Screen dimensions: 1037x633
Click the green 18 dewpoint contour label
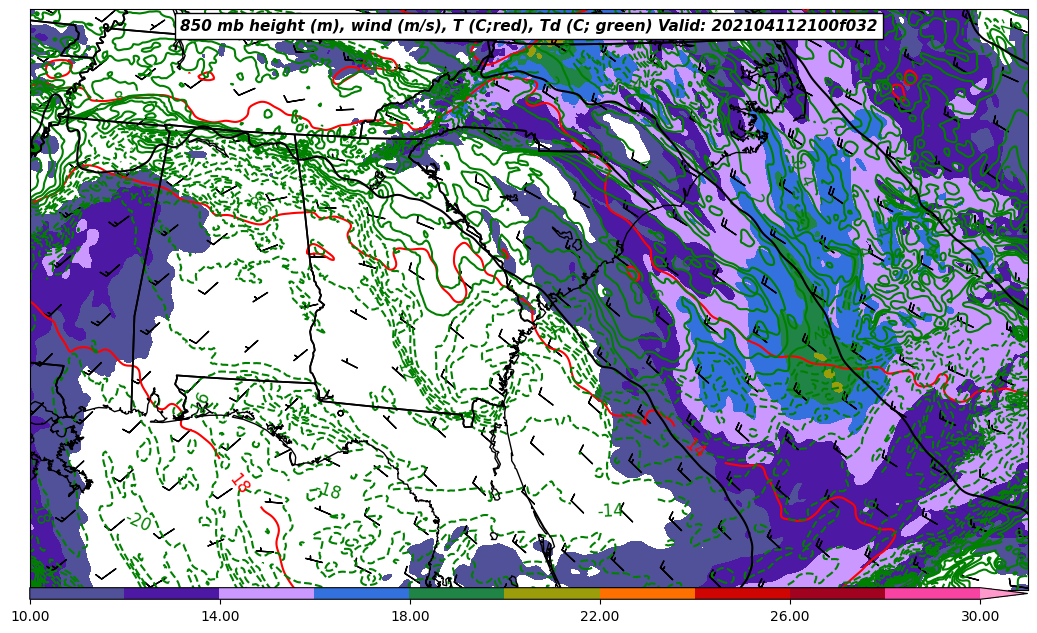[x=330, y=491]
